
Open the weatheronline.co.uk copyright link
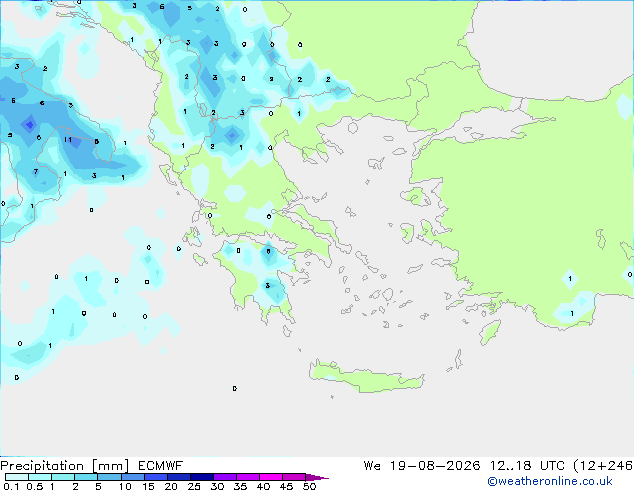click(x=550, y=481)
